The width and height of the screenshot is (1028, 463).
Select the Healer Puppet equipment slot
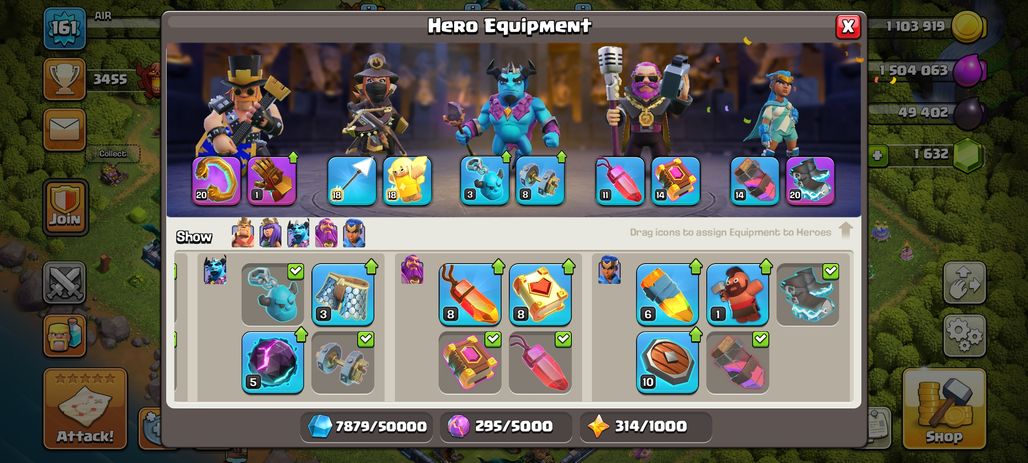click(x=407, y=181)
